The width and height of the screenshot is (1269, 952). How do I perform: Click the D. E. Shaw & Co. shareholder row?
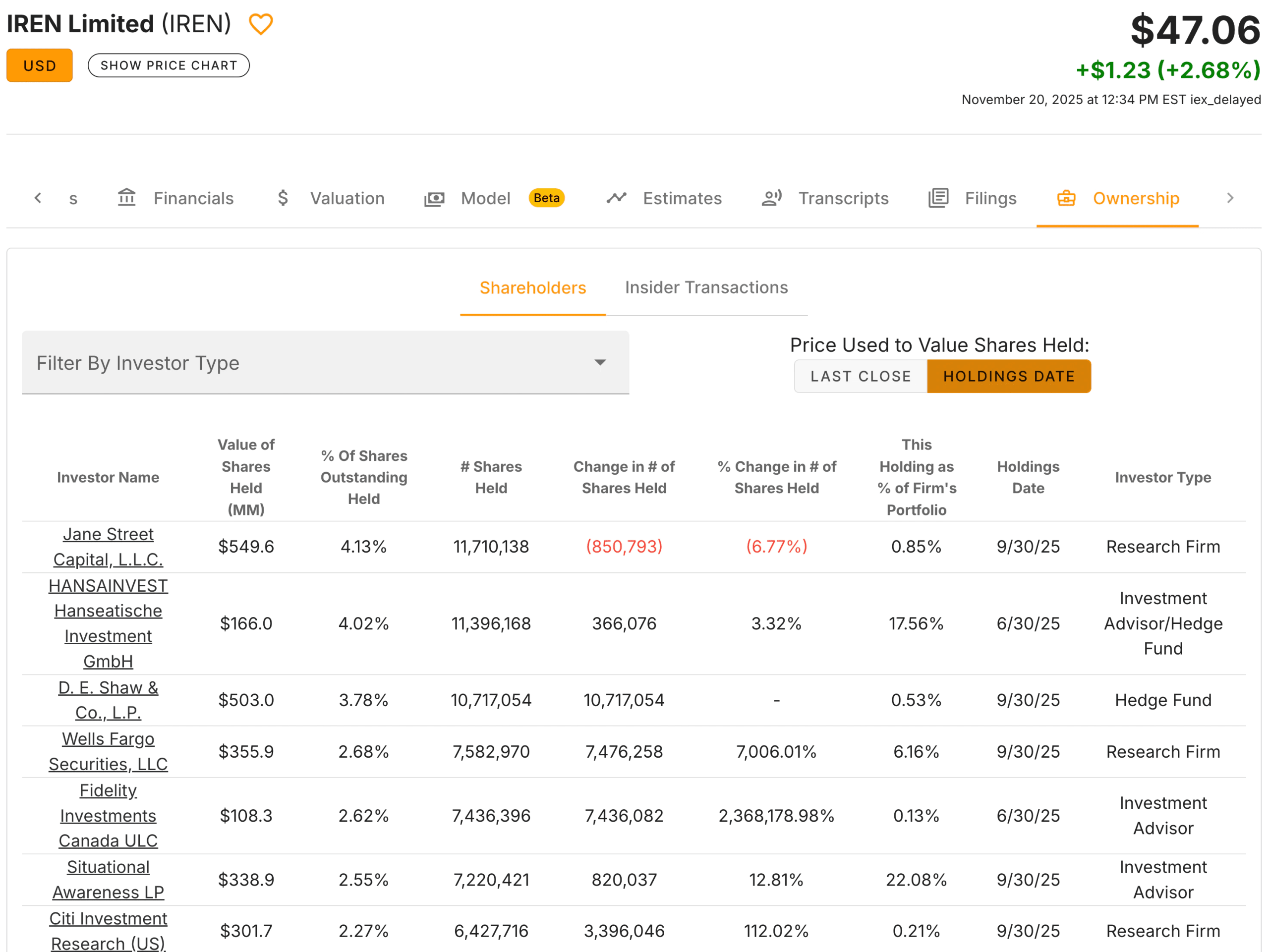[108, 700]
